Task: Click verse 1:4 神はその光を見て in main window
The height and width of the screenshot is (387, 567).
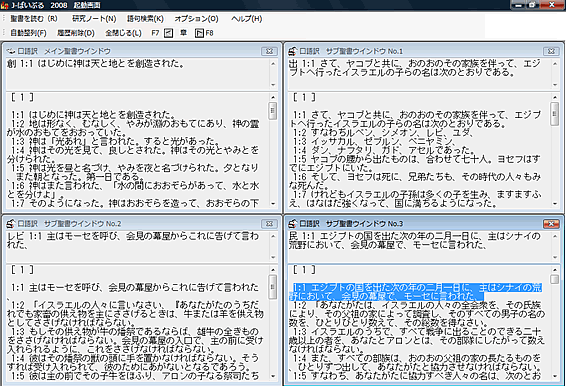Action: pos(133,154)
